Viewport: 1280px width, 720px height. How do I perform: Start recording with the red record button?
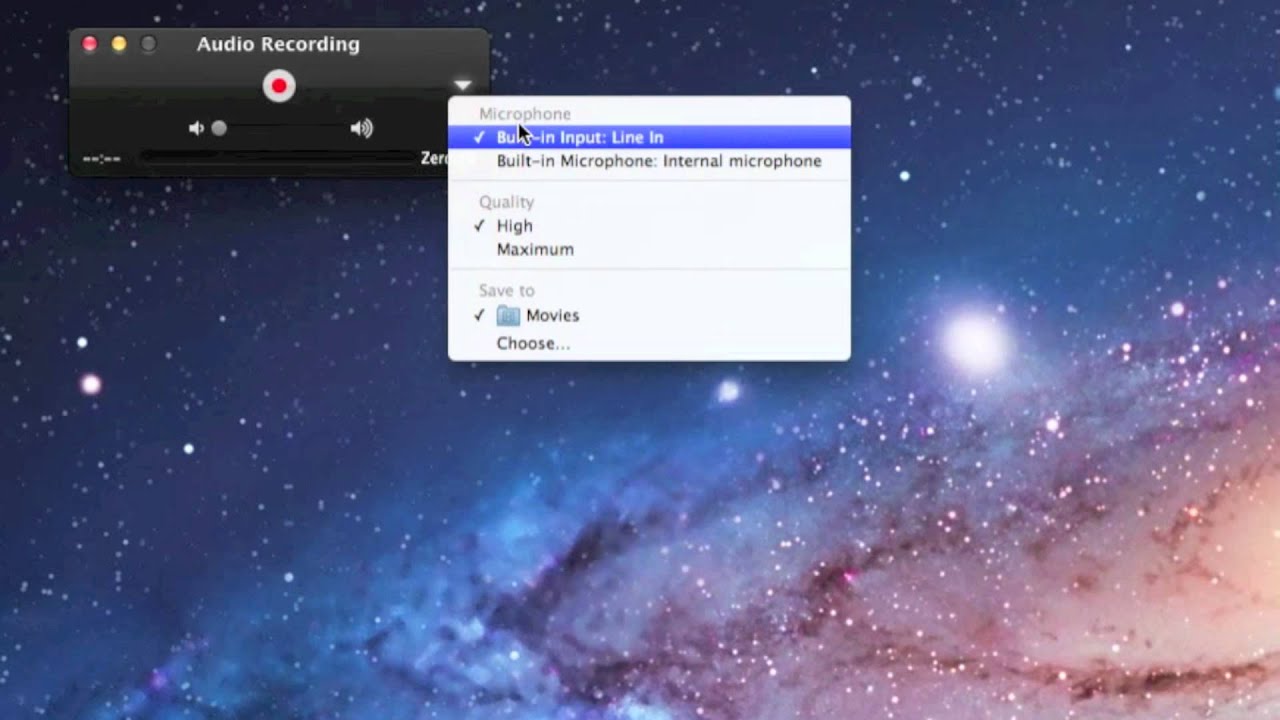pyautogui.click(x=279, y=86)
